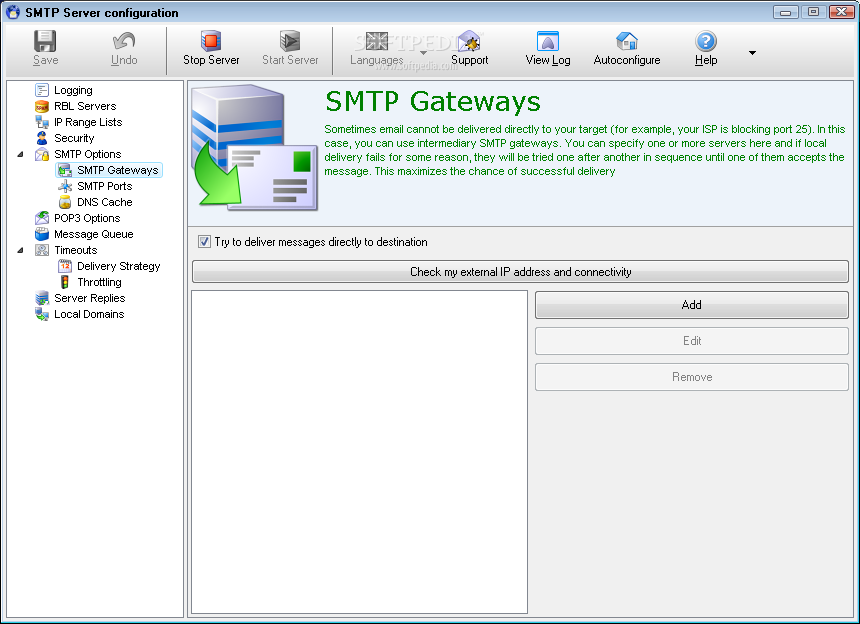
Task: Check my external IP address and connectivity
Action: click(520, 271)
